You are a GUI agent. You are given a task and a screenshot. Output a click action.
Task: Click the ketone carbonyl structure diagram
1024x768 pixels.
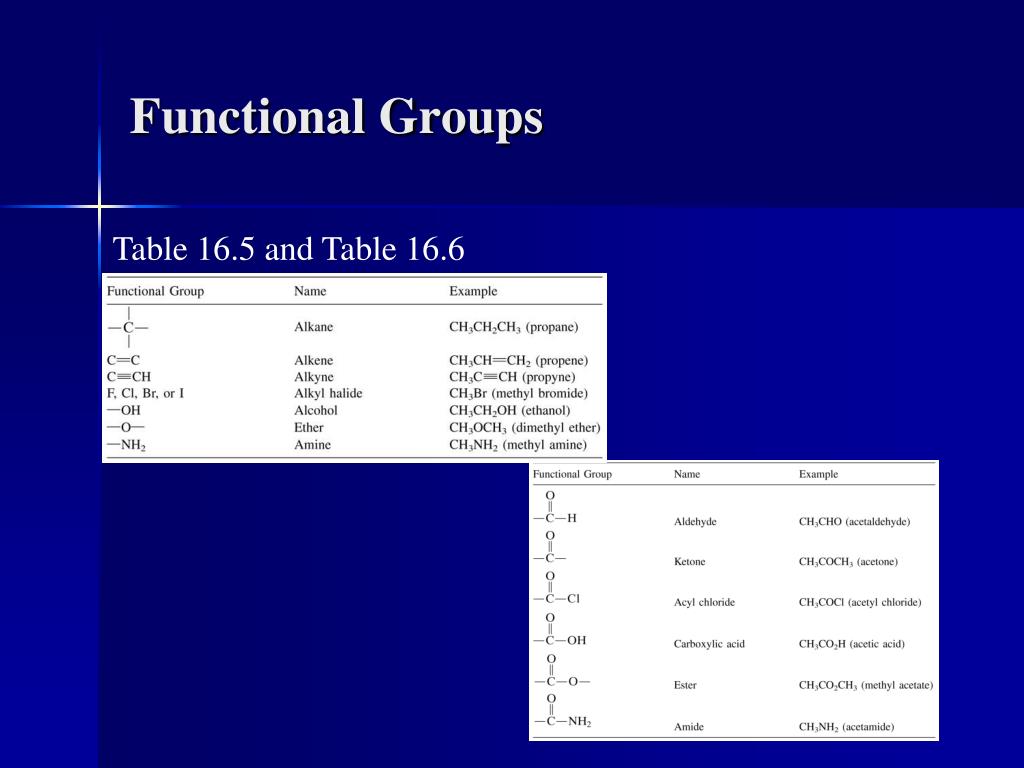point(549,551)
